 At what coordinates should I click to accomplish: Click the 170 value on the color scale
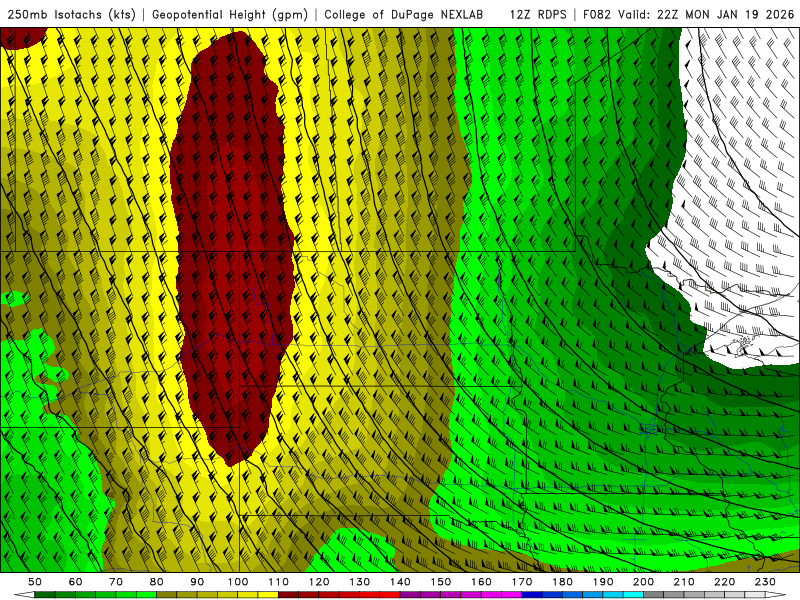pos(522,582)
